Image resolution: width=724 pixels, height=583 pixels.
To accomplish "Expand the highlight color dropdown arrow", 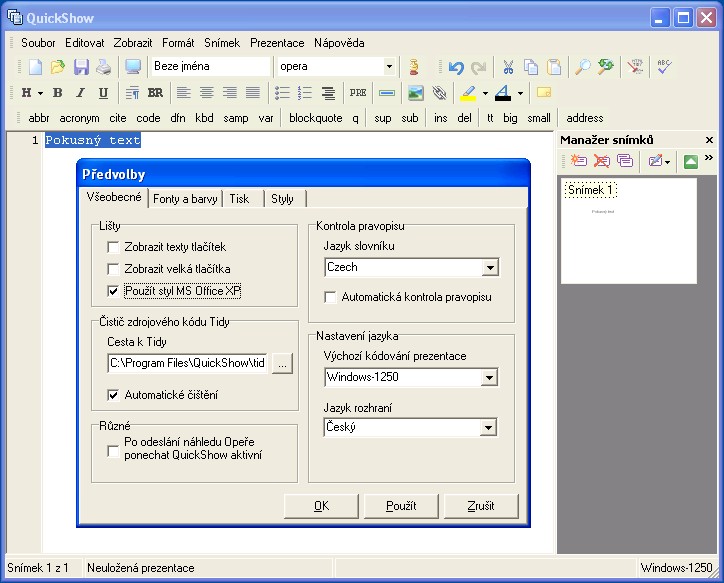I will click(x=485, y=93).
